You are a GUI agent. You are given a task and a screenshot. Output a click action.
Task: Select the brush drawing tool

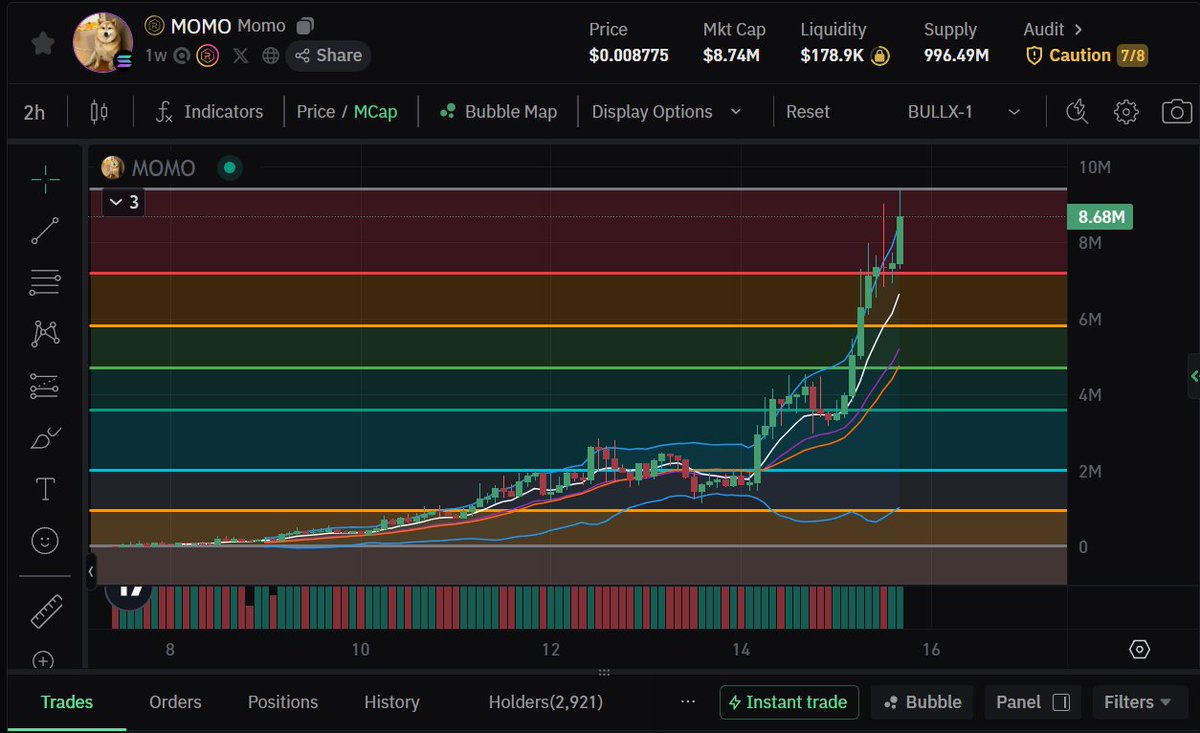[x=45, y=437]
